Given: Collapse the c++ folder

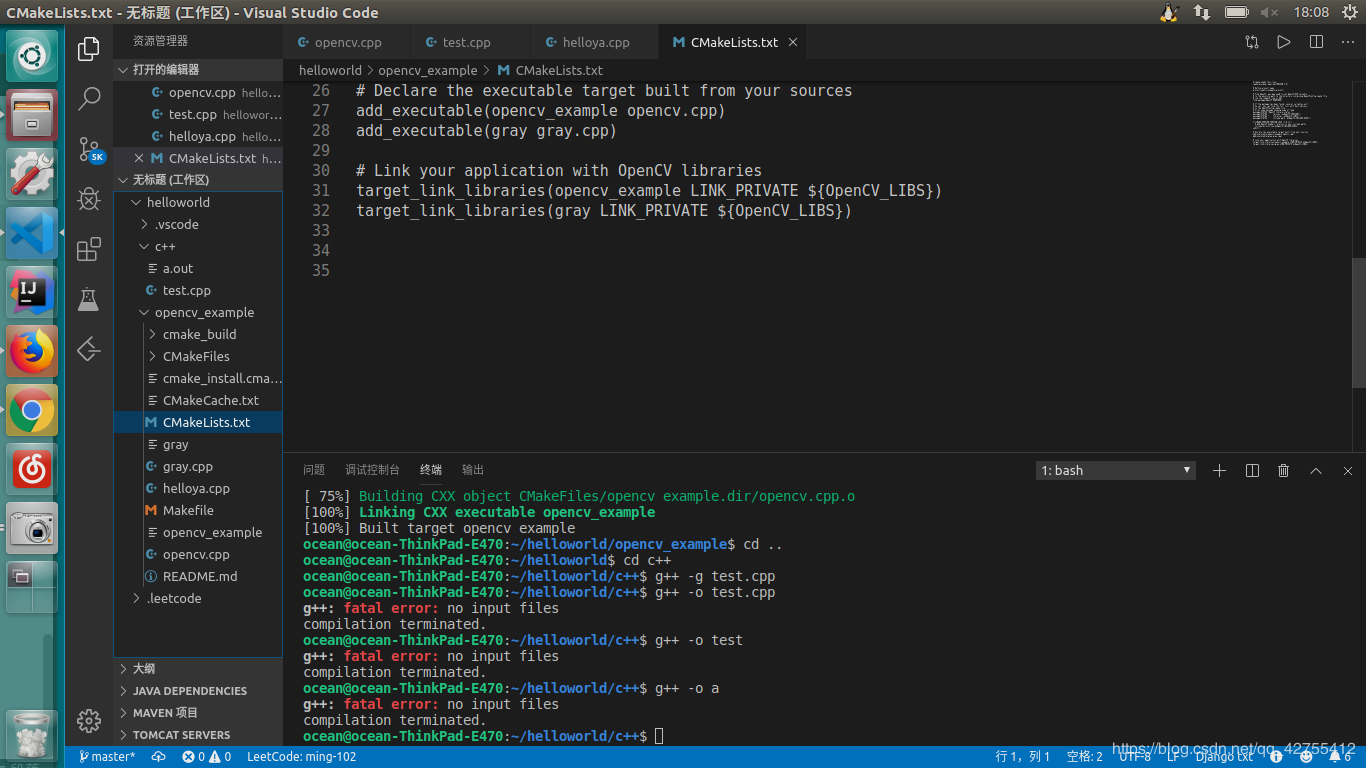Looking at the screenshot, I should click(x=198, y=246).
